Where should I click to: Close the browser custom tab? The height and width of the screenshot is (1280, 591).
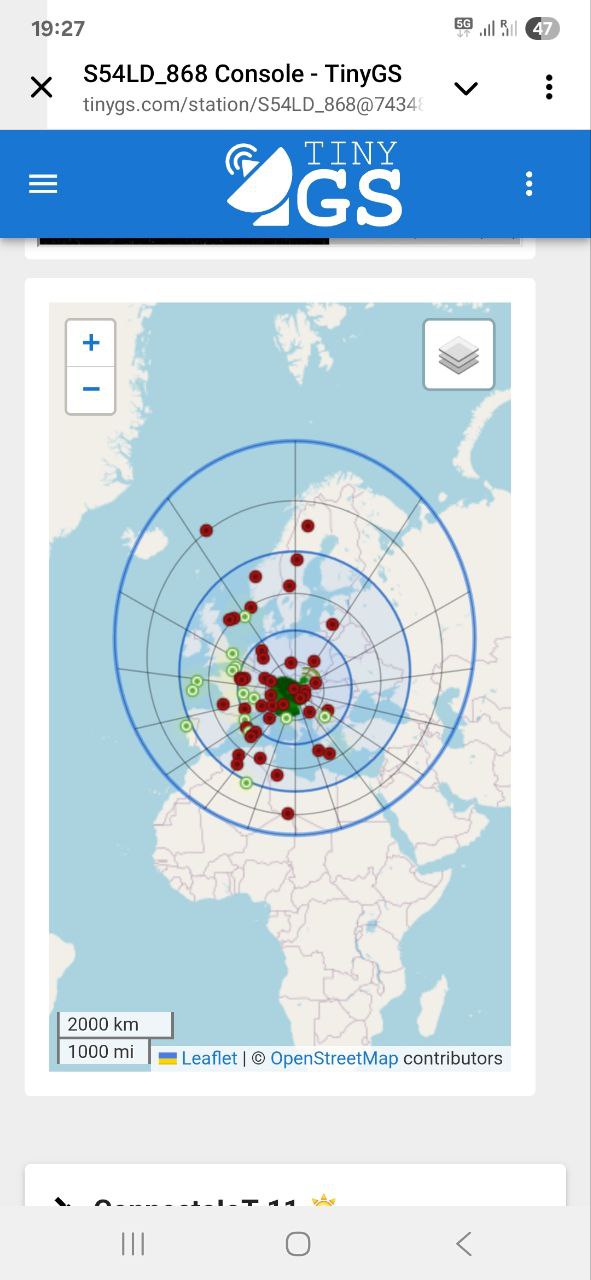tap(41, 88)
